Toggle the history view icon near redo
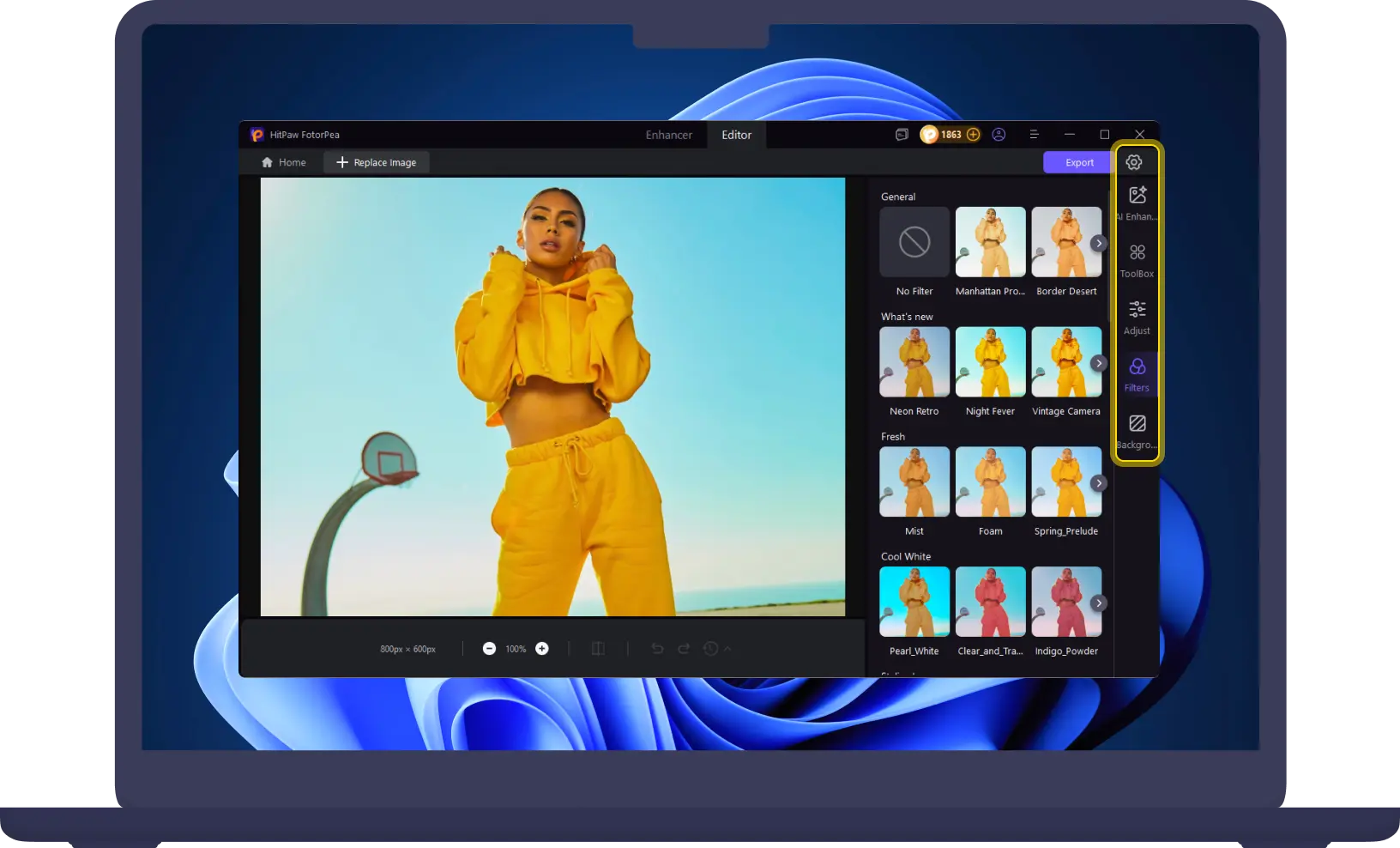Screen dimensions: 1400x848 click(712, 649)
